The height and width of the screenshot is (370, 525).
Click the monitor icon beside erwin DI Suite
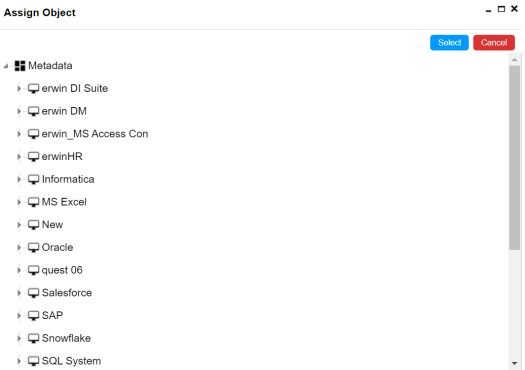coord(33,88)
